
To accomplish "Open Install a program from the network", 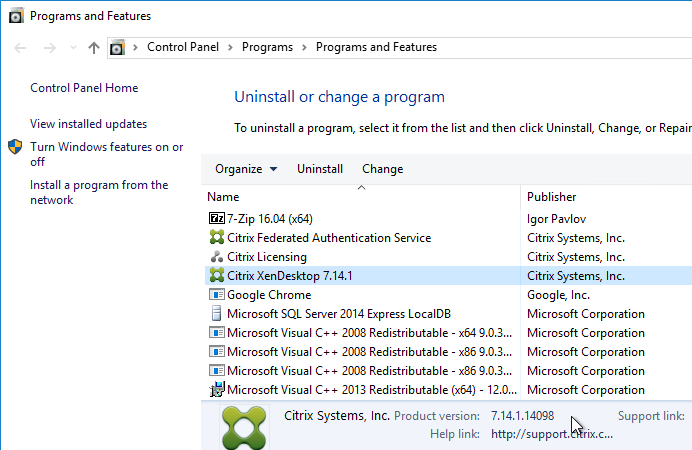I will coord(99,192).
